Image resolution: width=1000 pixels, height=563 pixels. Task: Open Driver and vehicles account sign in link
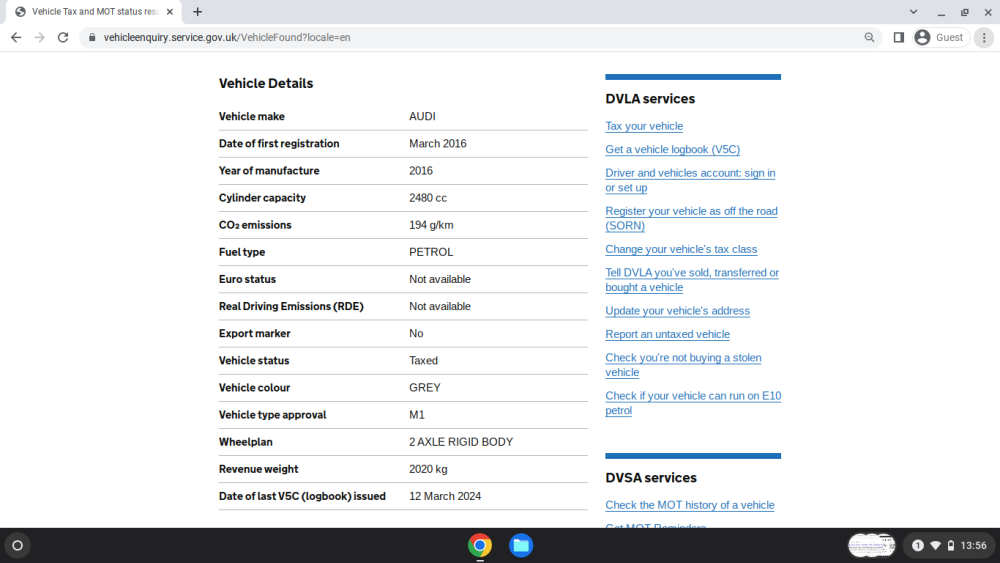click(x=690, y=180)
